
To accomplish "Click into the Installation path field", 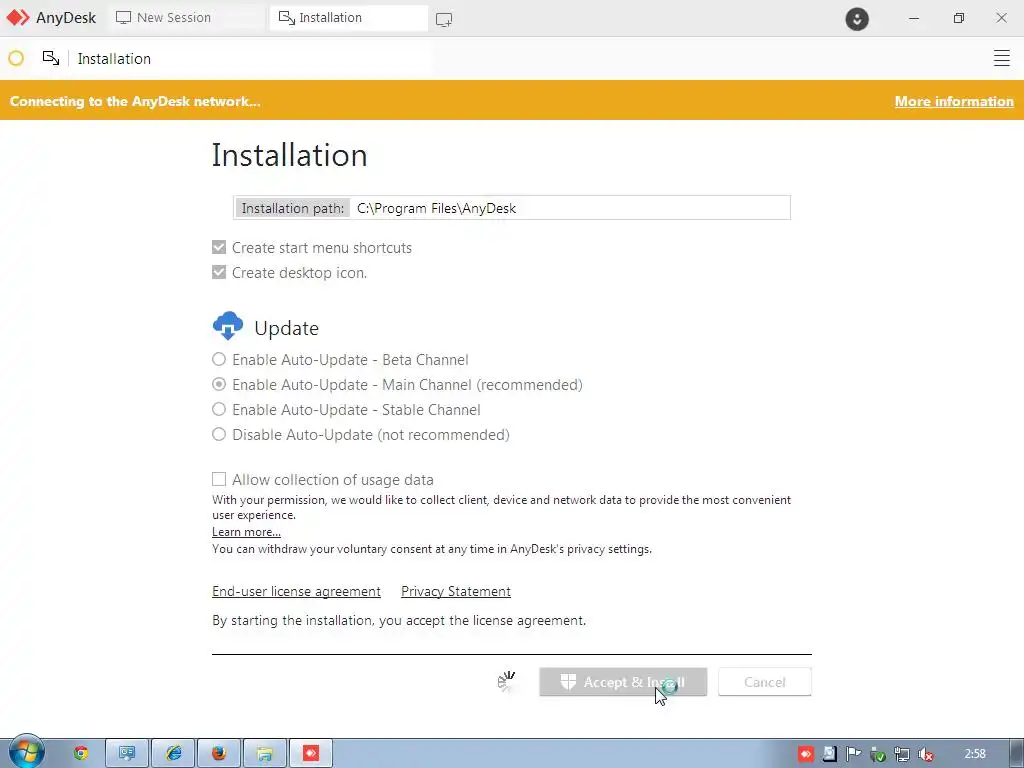I will [571, 208].
